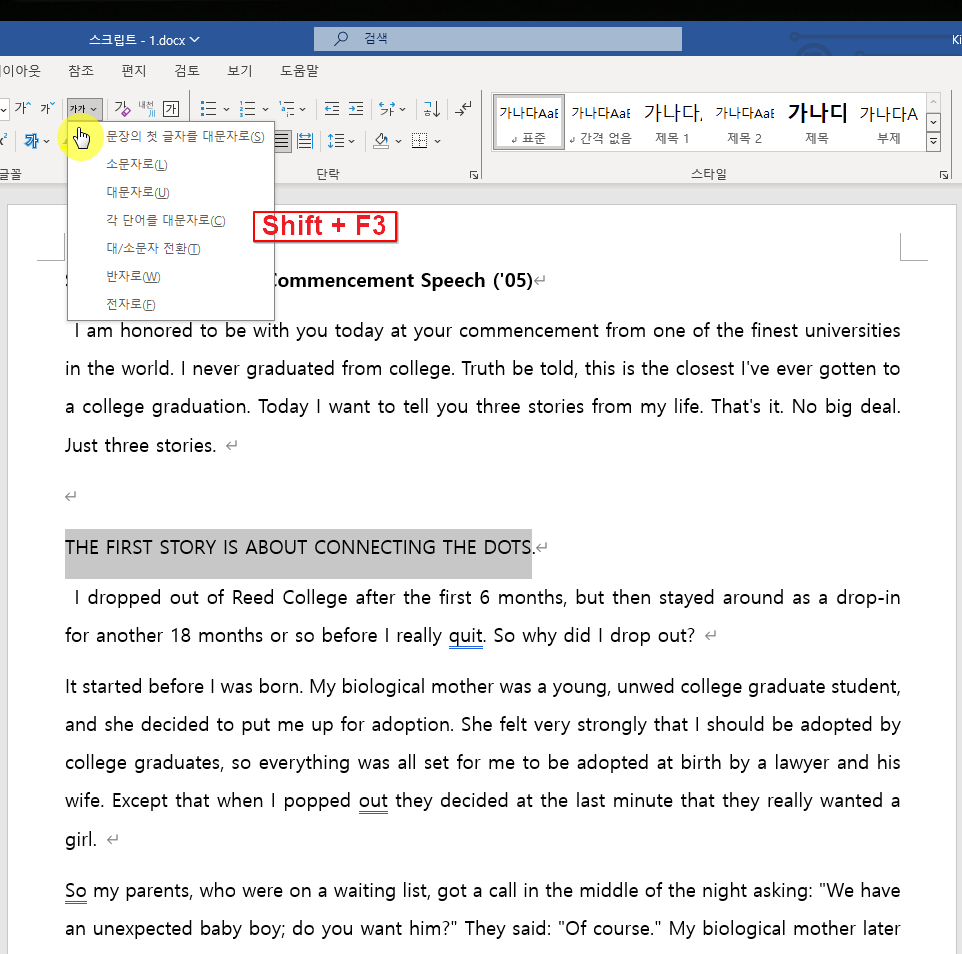
Task: Open the 편지 mailings tab
Action: (x=134, y=71)
